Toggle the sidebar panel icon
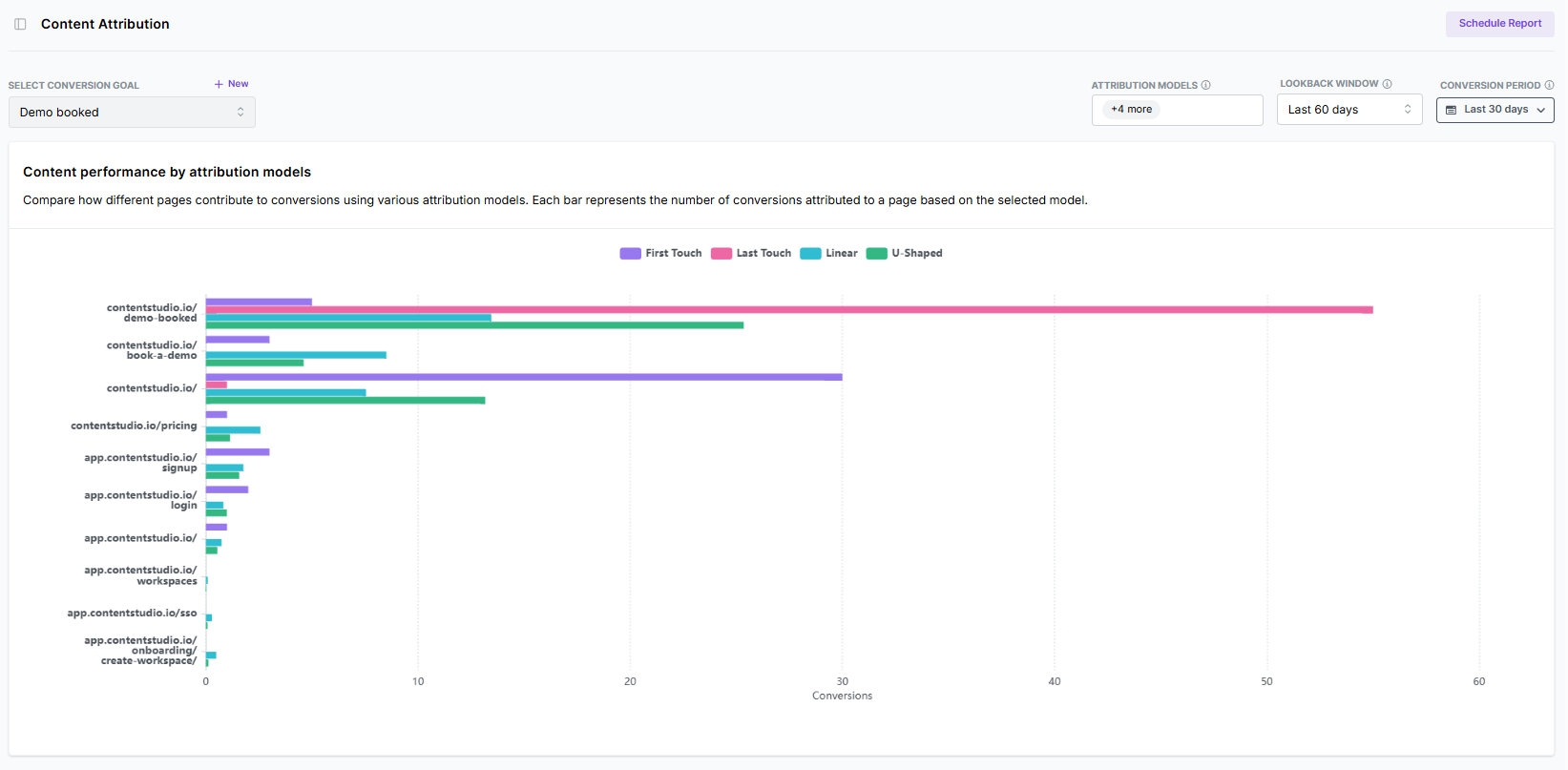 [x=20, y=24]
